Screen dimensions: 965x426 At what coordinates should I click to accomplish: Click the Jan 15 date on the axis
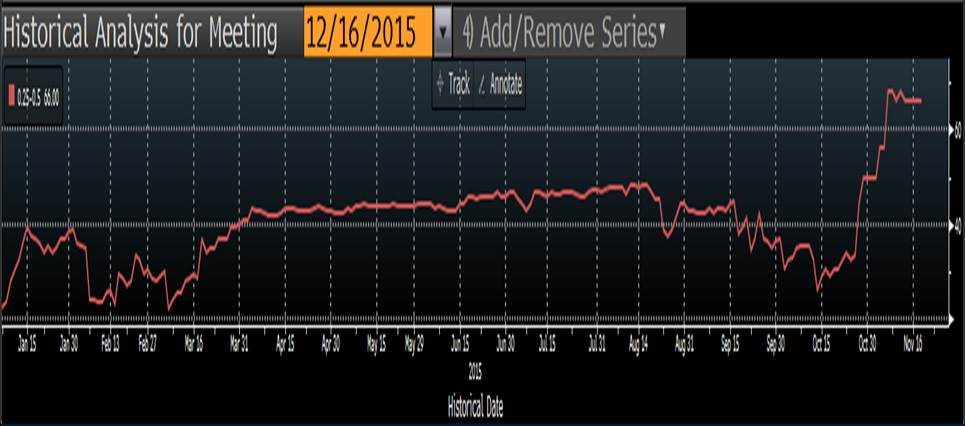coord(27,342)
